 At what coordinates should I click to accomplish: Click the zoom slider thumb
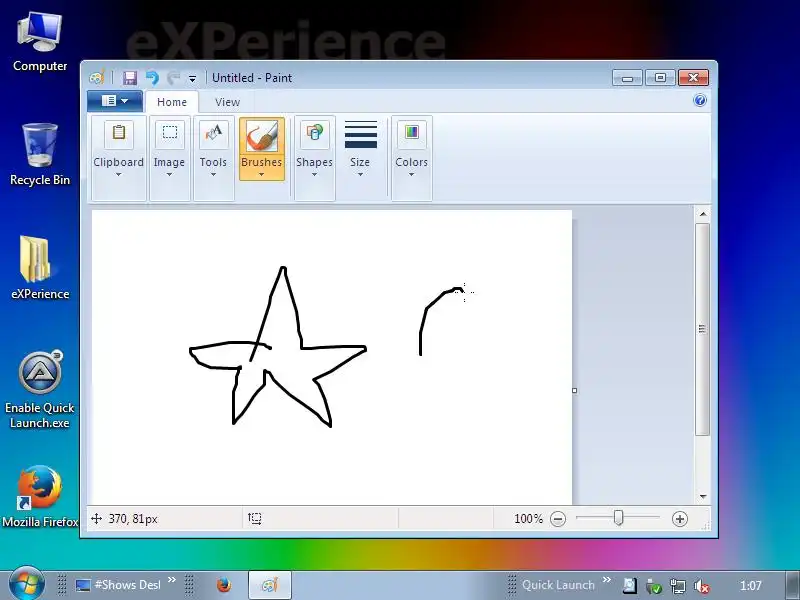pos(618,518)
